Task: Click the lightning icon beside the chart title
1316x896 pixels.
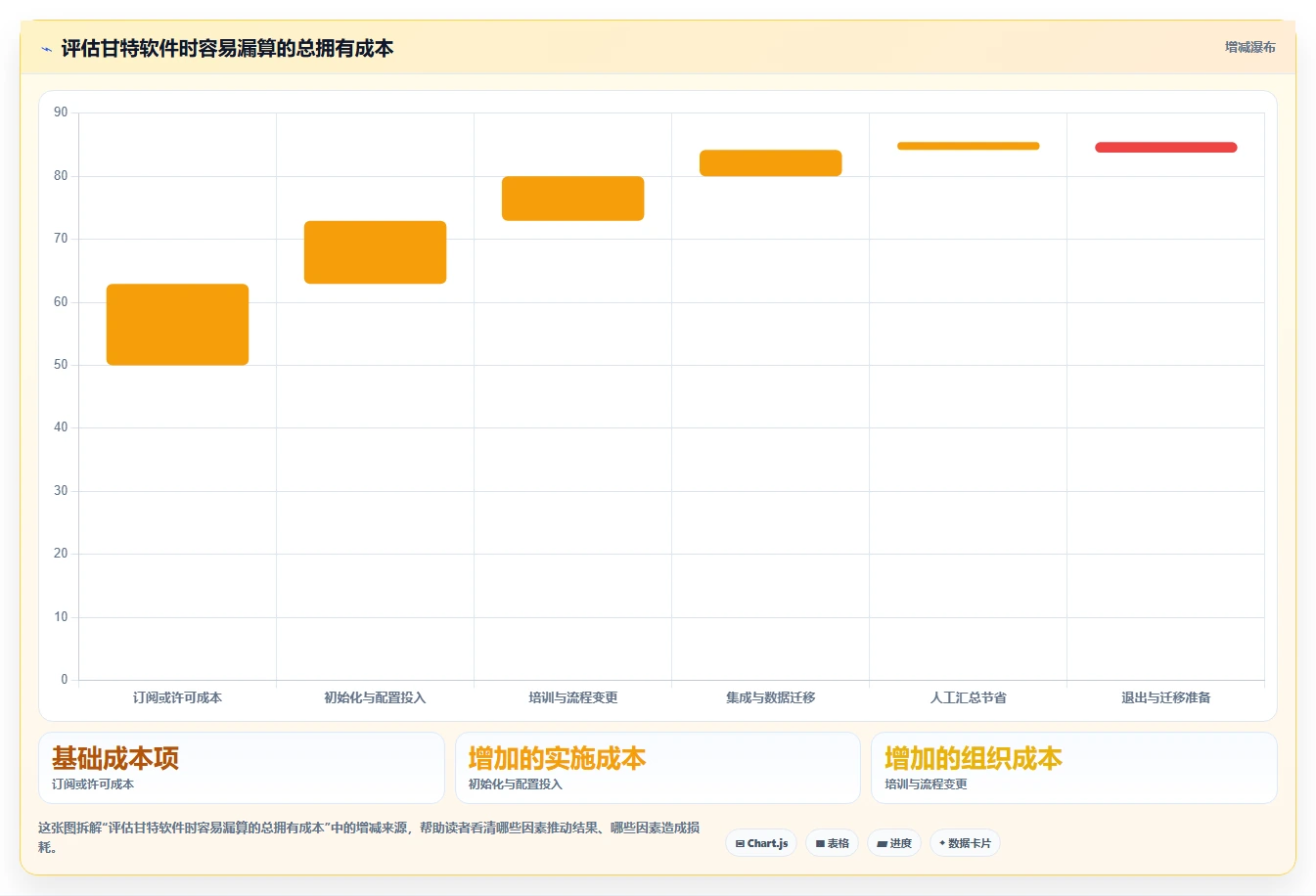Action: pos(46,49)
